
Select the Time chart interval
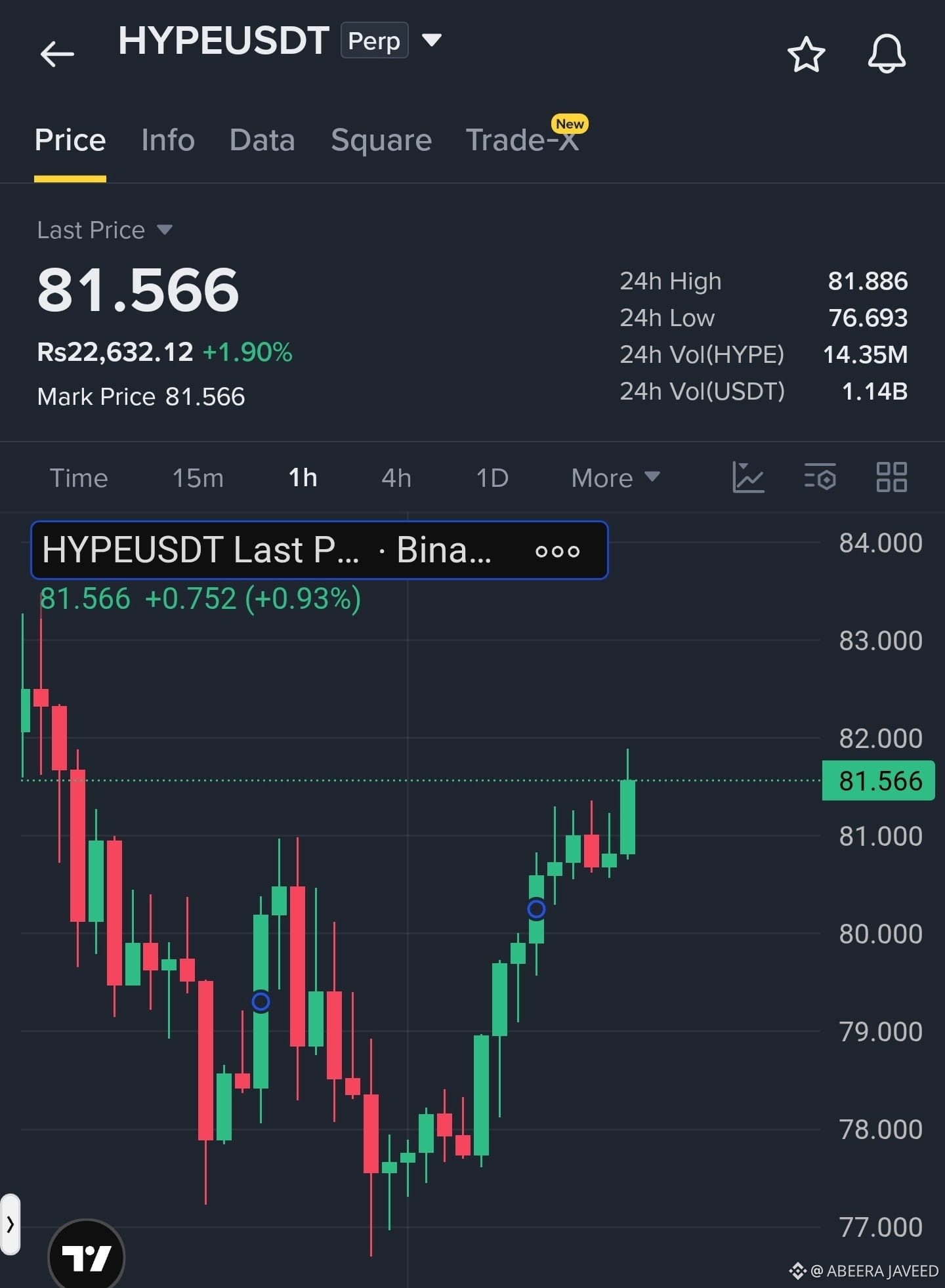pos(79,478)
